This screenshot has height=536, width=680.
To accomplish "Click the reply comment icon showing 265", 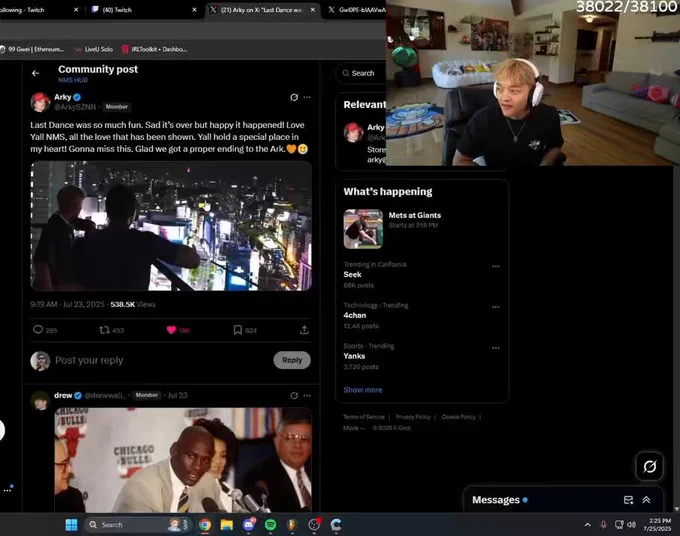I will click(38, 330).
